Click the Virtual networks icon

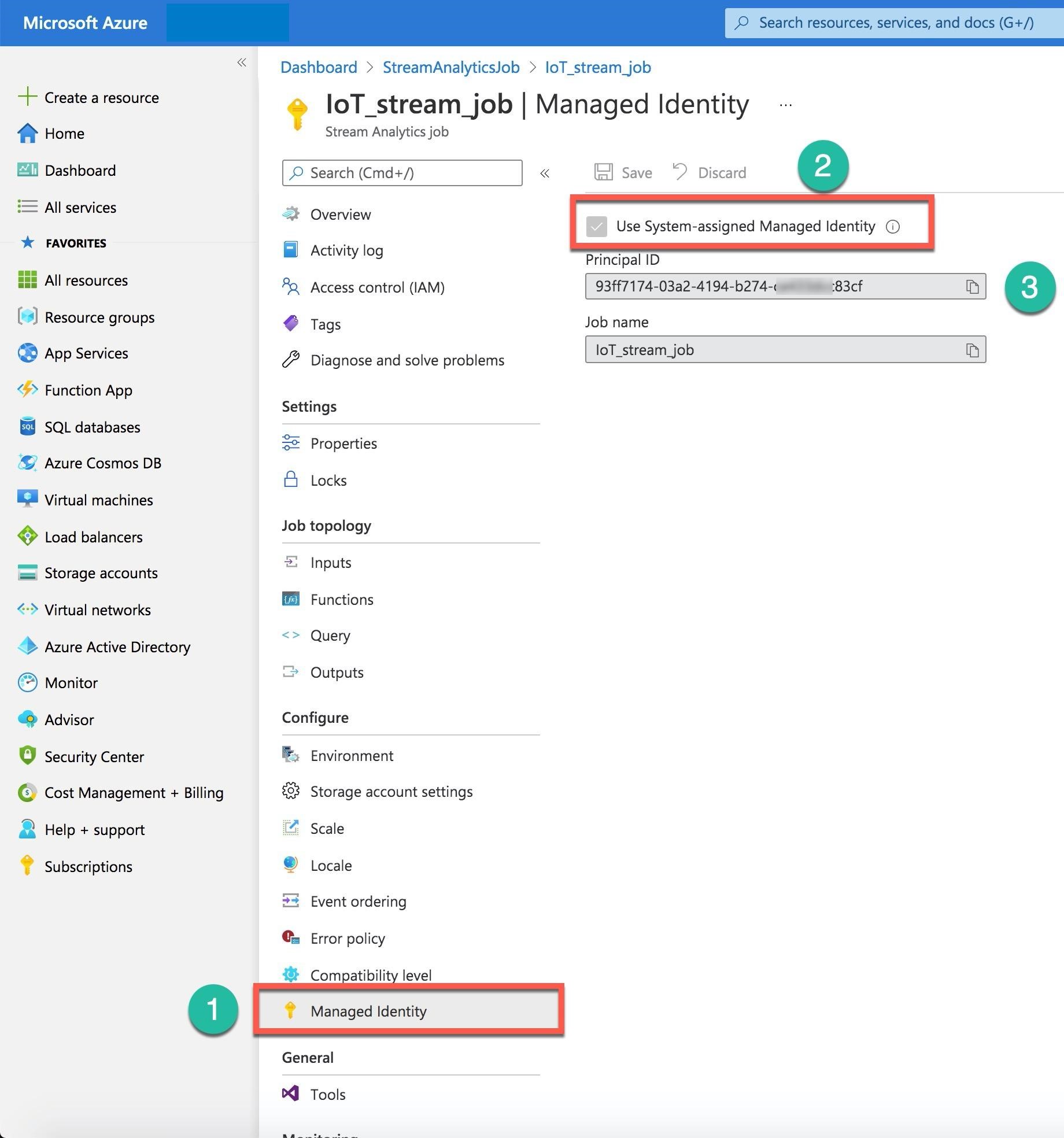pos(27,609)
